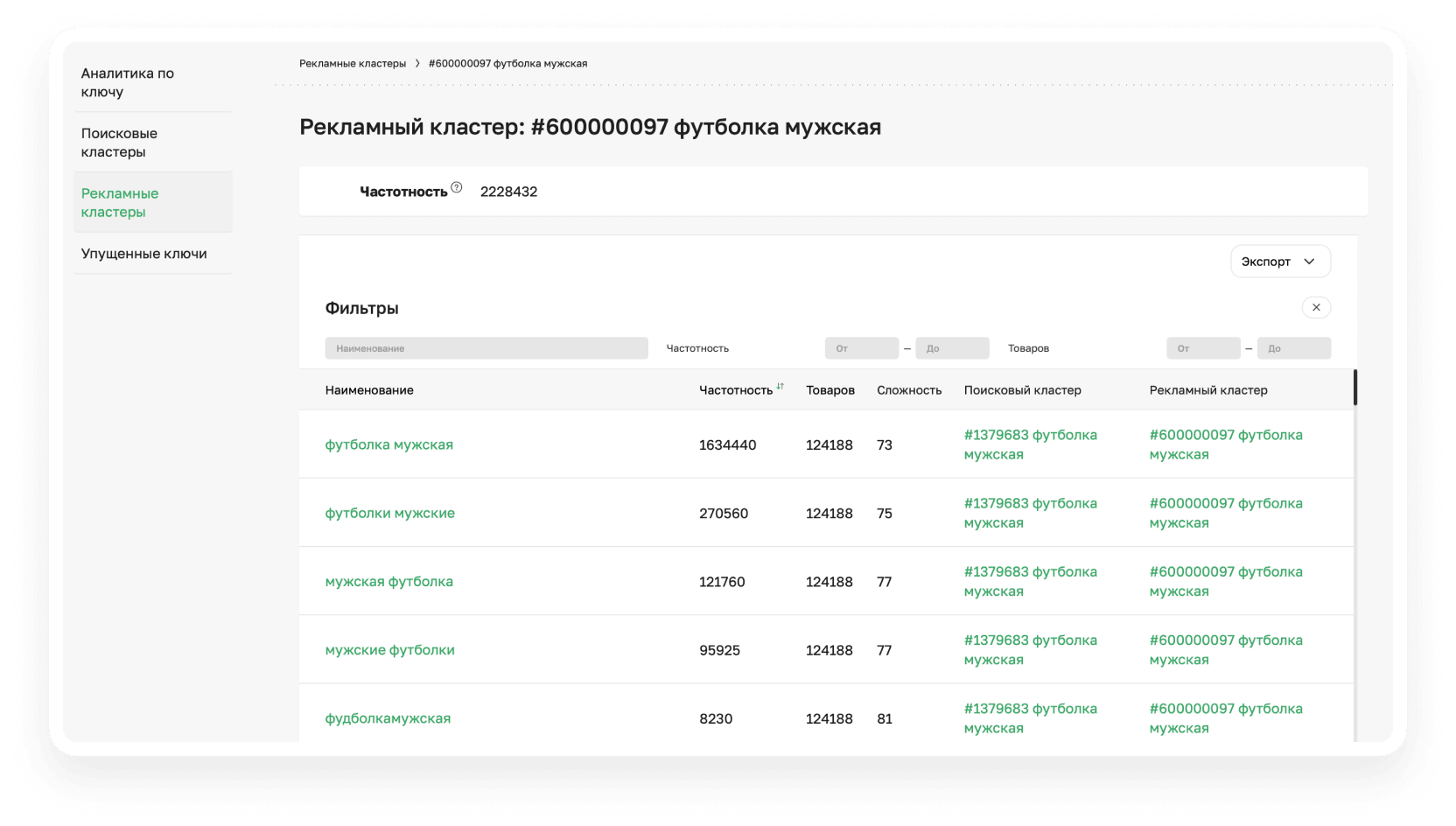1456x826 pixels.
Task: Click the Наименование filter input field
Action: coord(486,348)
